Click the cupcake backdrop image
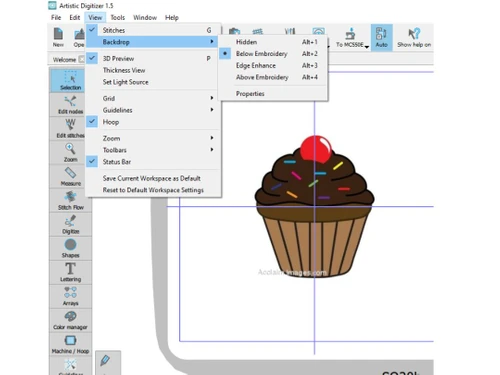The image size is (500, 375). tap(314, 206)
